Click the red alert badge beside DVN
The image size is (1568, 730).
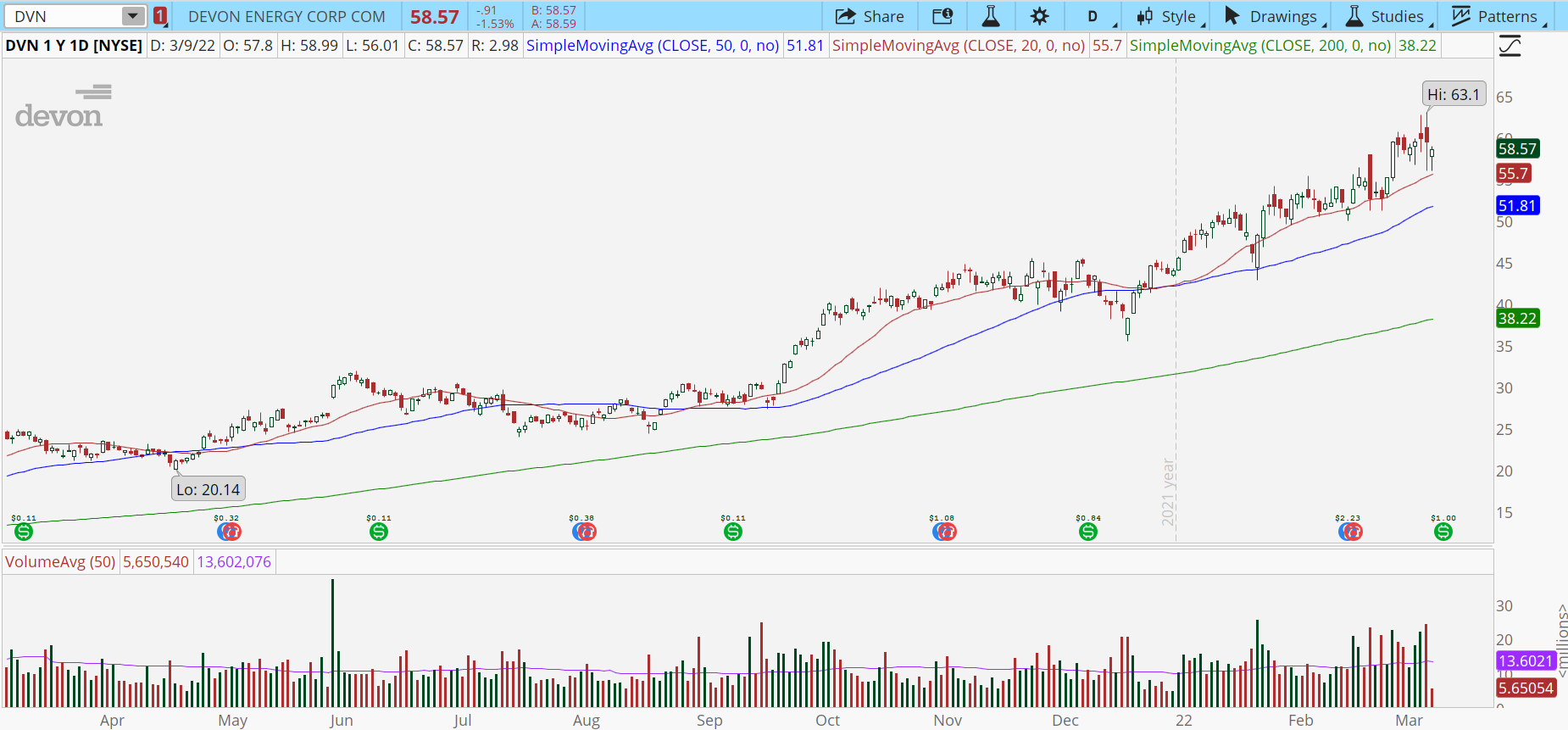tap(160, 16)
